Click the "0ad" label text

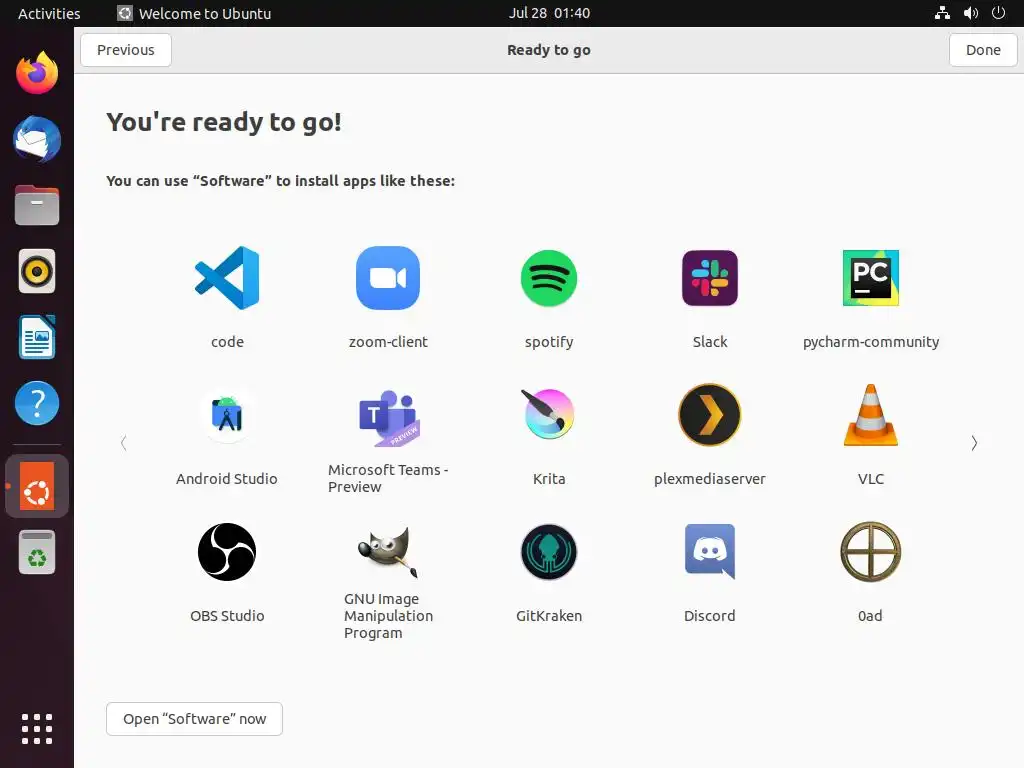[x=871, y=616]
